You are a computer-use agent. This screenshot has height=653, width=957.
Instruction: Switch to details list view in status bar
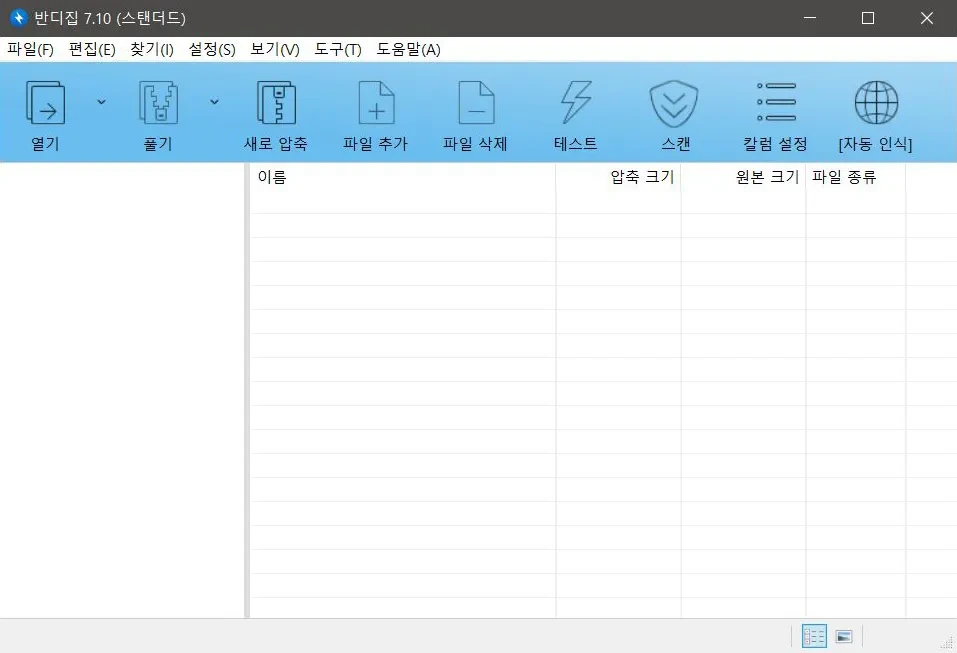814,636
